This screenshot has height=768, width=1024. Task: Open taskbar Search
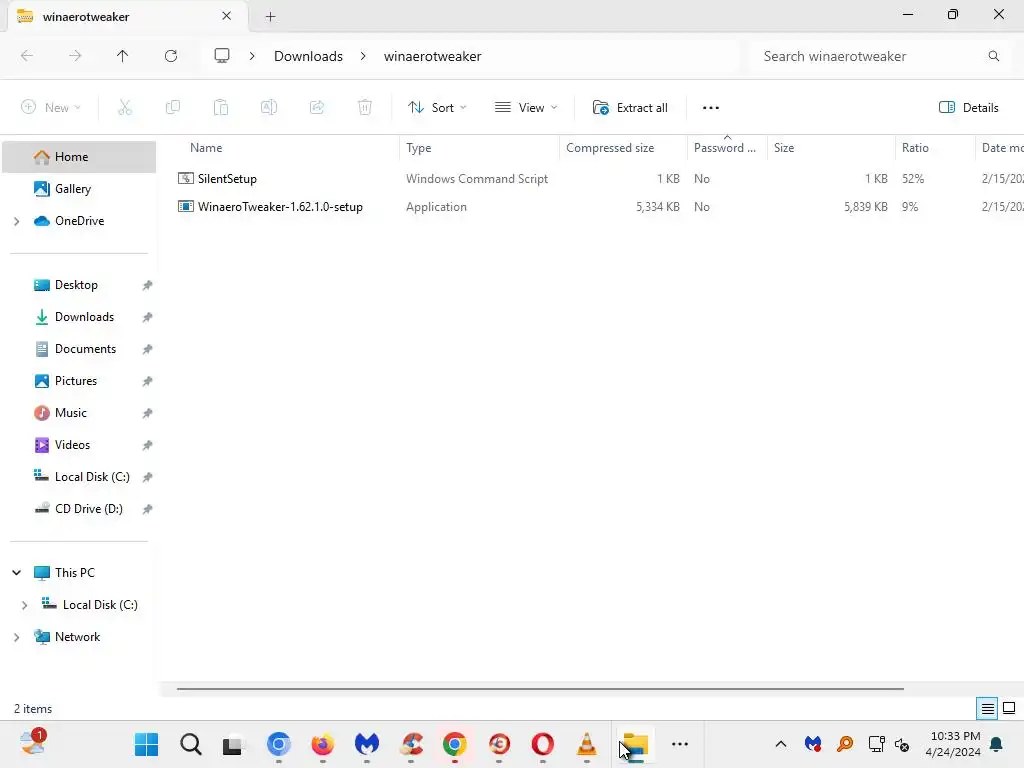coord(191,744)
